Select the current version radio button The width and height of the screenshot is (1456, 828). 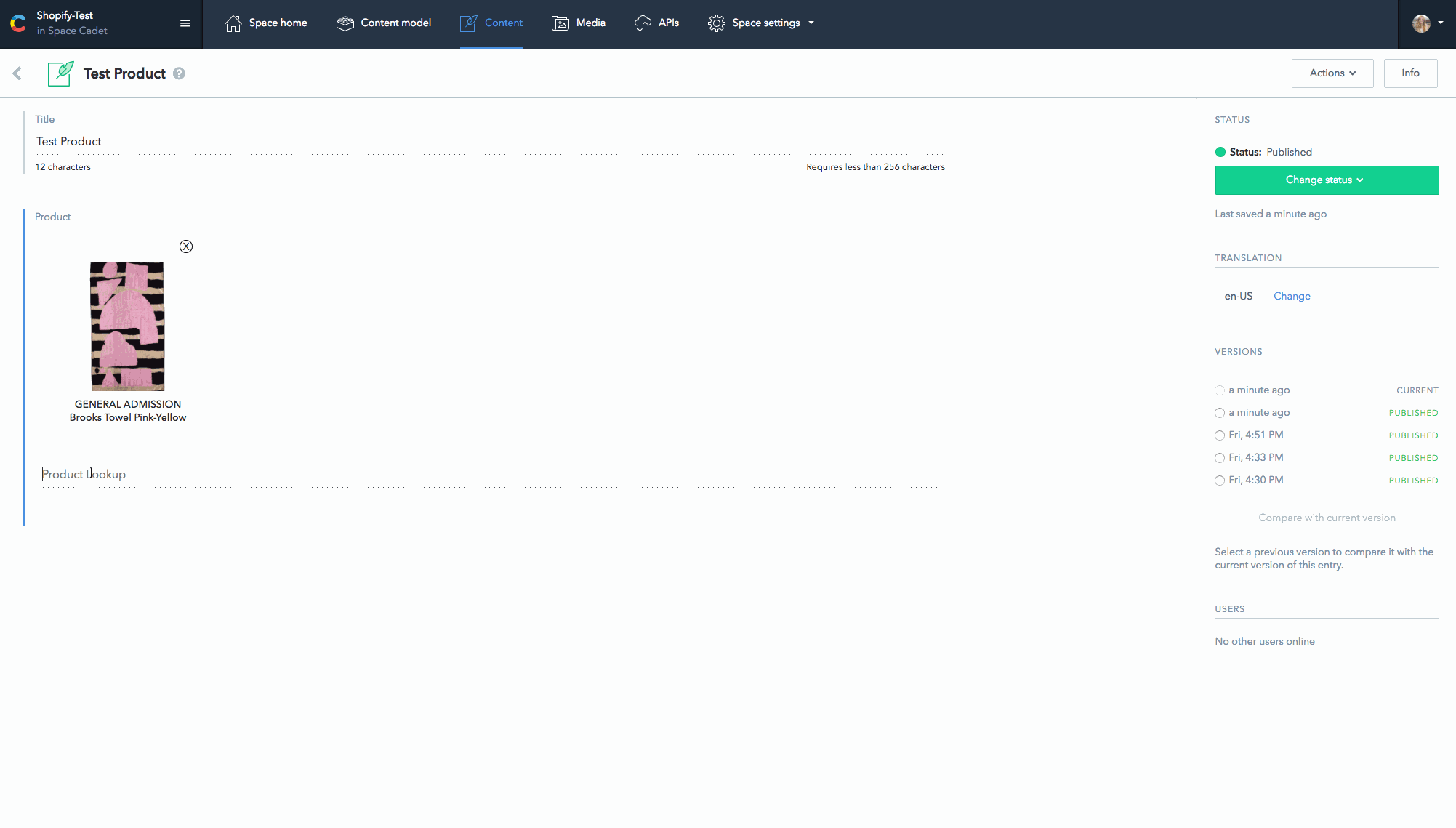[1220, 390]
